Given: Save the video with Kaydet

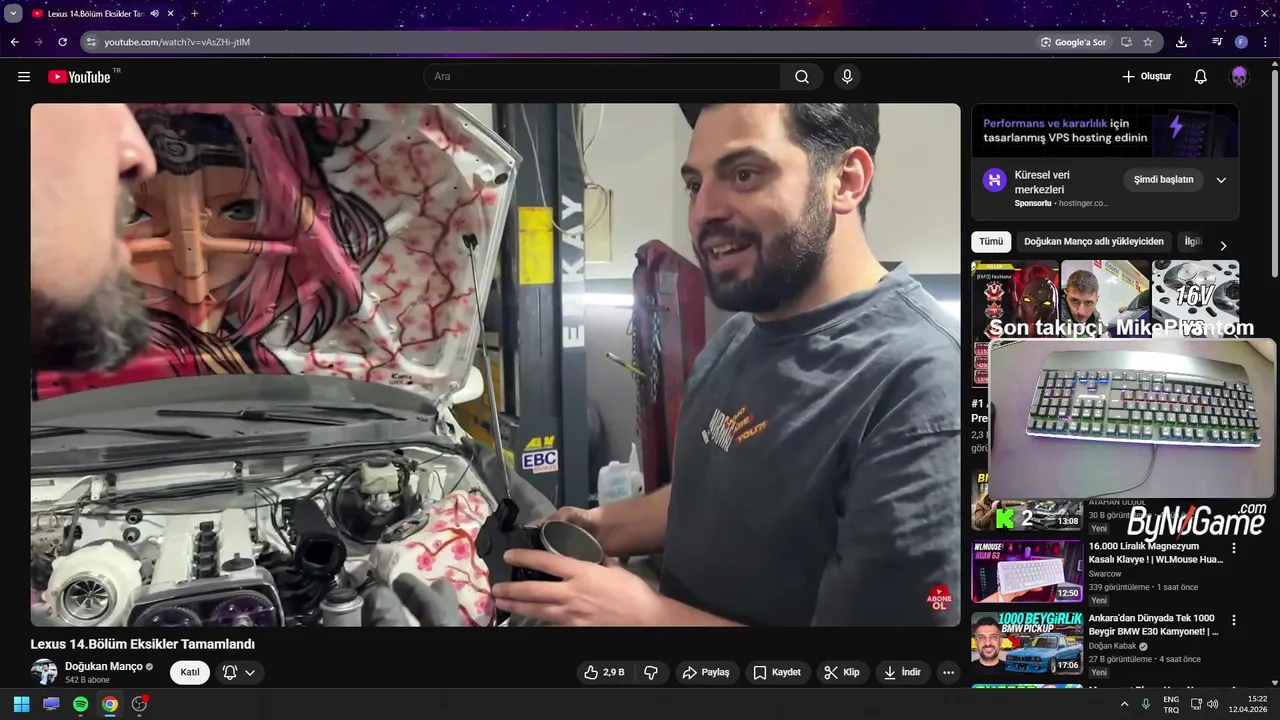Looking at the screenshot, I should point(777,672).
